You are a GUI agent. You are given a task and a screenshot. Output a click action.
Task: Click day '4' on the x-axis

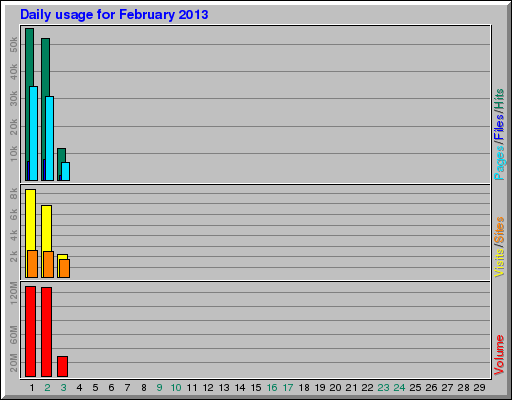(x=79, y=388)
